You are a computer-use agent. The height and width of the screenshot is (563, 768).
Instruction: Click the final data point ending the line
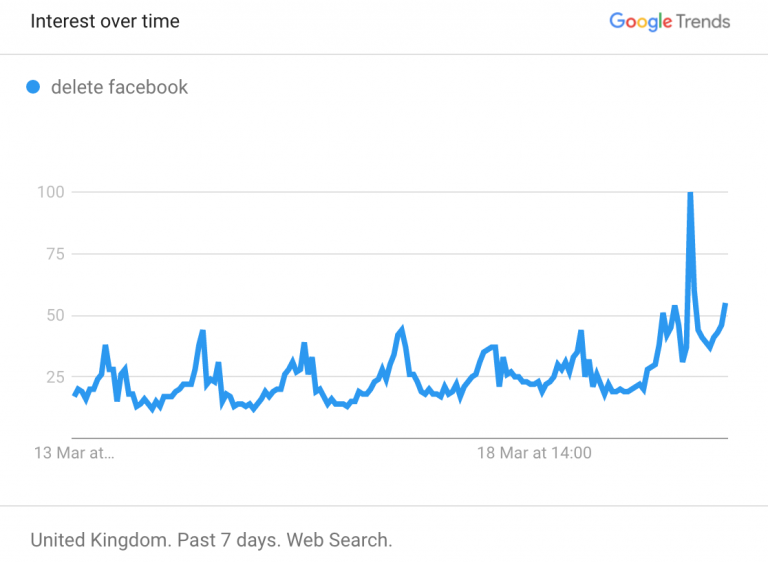coord(726,305)
